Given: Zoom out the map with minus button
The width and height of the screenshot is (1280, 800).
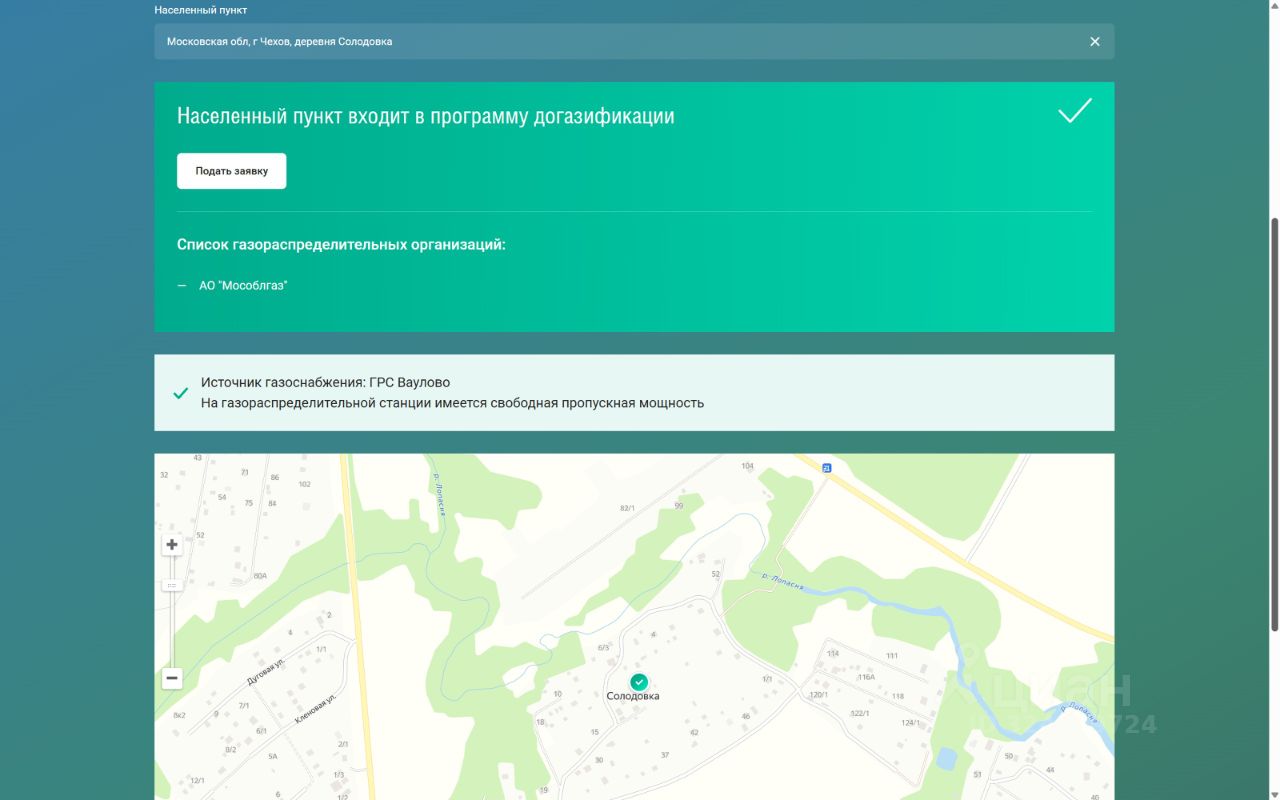Looking at the screenshot, I should point(172,678).
